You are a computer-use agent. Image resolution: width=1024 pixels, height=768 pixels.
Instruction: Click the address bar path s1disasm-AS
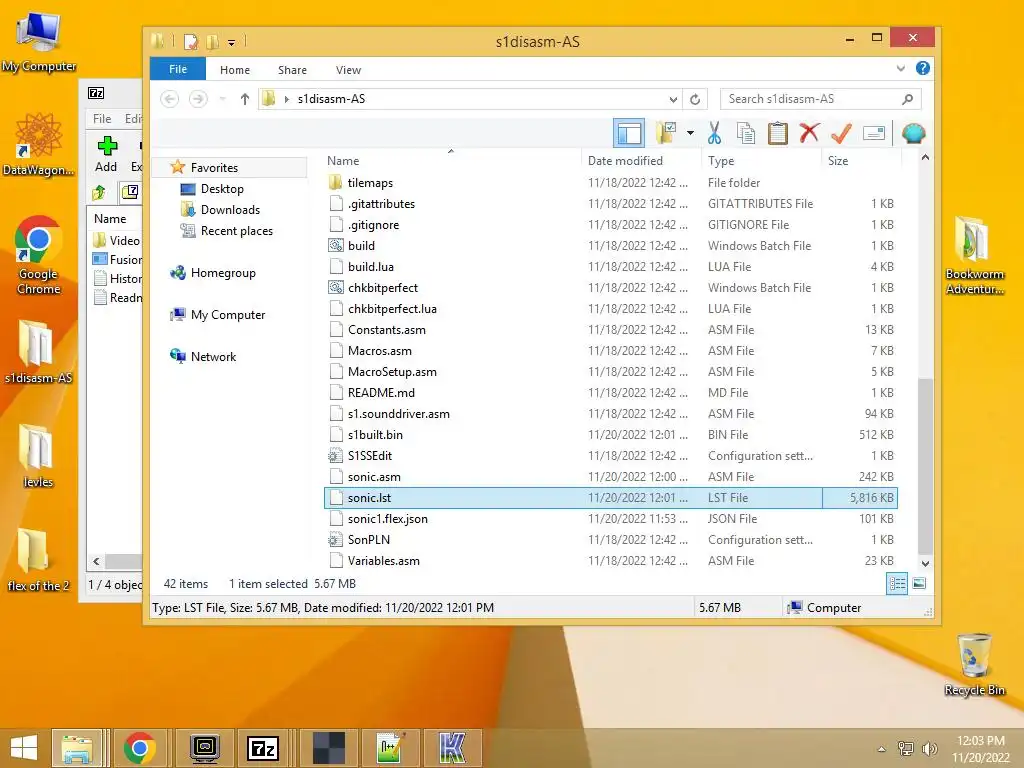[331, 99]
